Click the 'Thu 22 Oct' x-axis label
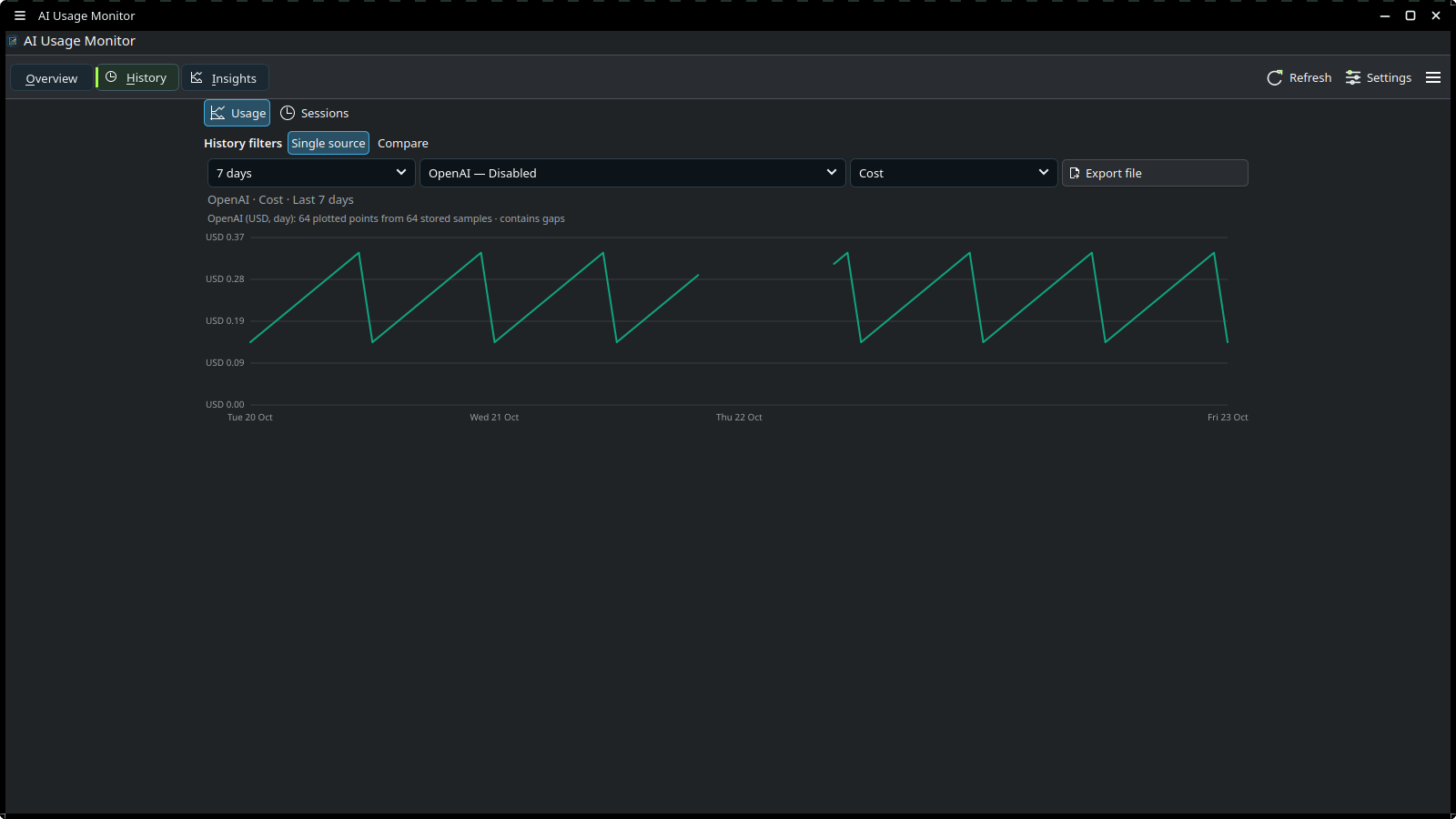Screen dimensions: 1456x819 point(739,418)
